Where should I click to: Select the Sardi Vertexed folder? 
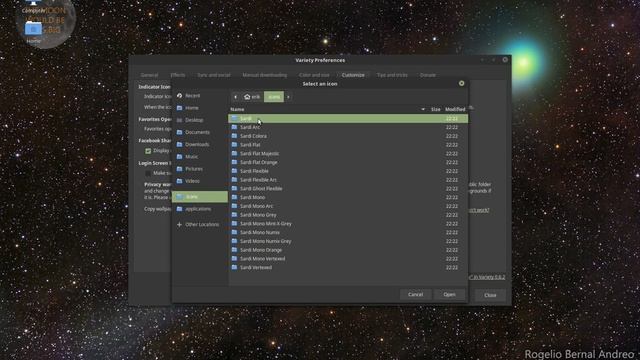tap(348, 268)
